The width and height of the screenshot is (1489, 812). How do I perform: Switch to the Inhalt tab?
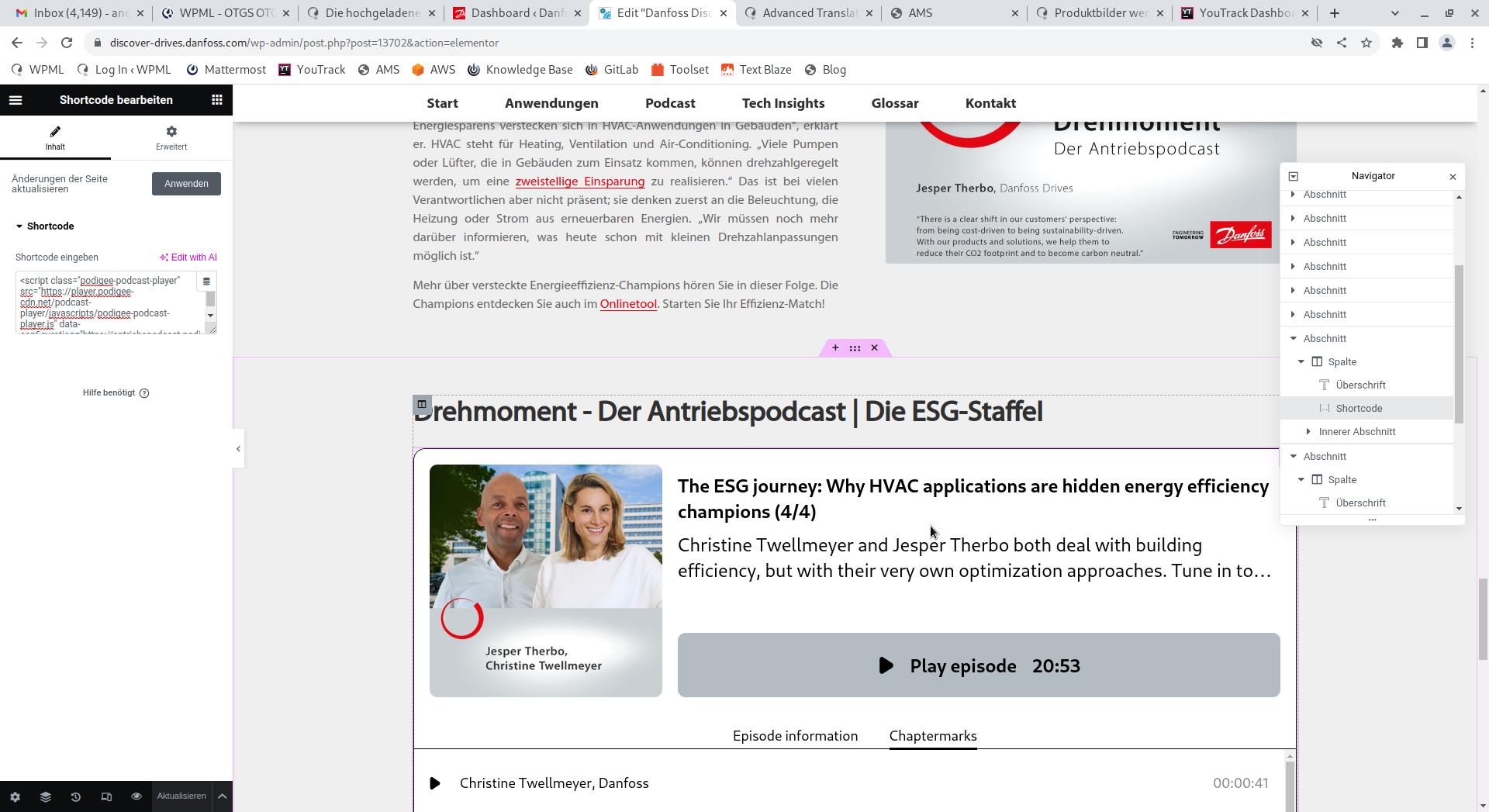55,138
